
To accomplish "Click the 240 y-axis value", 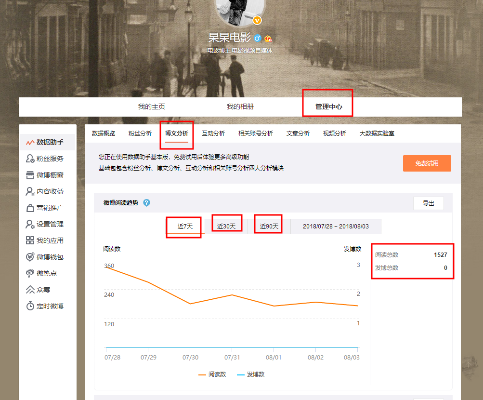I will point(109,295).
